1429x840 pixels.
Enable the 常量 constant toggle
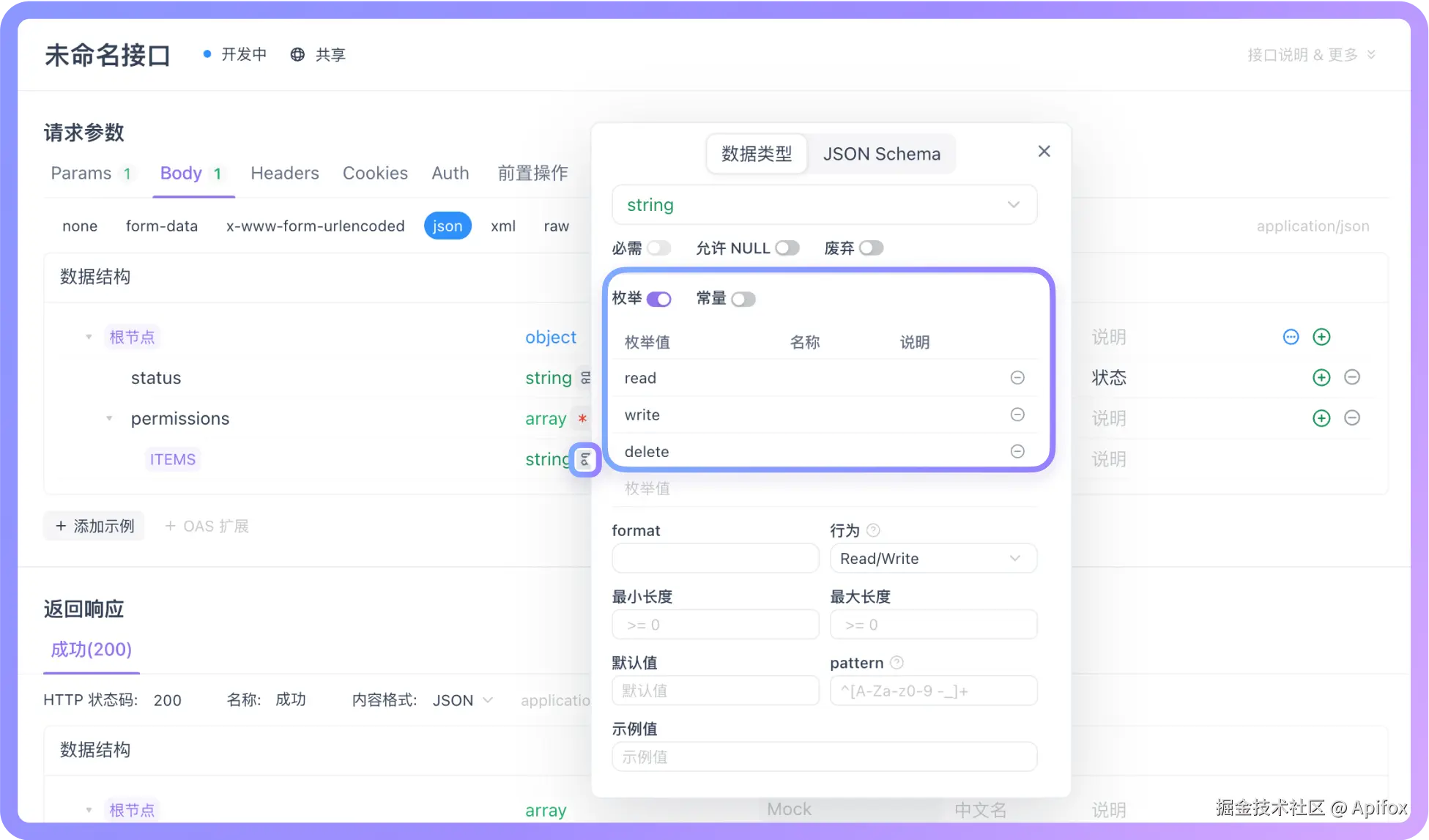743,299
